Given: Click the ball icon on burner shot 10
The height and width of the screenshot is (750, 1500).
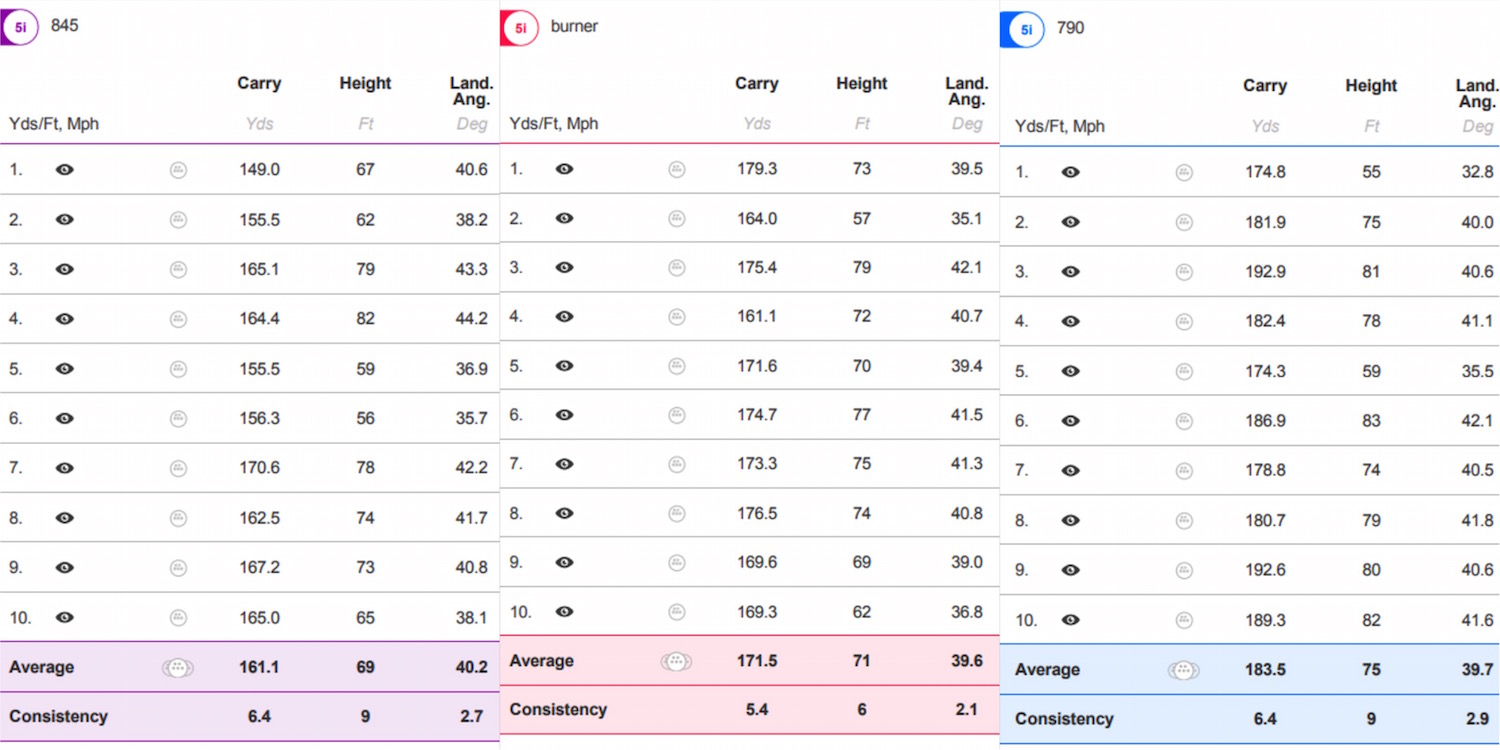Looking at the screenshot, I should tap(677, 612).
